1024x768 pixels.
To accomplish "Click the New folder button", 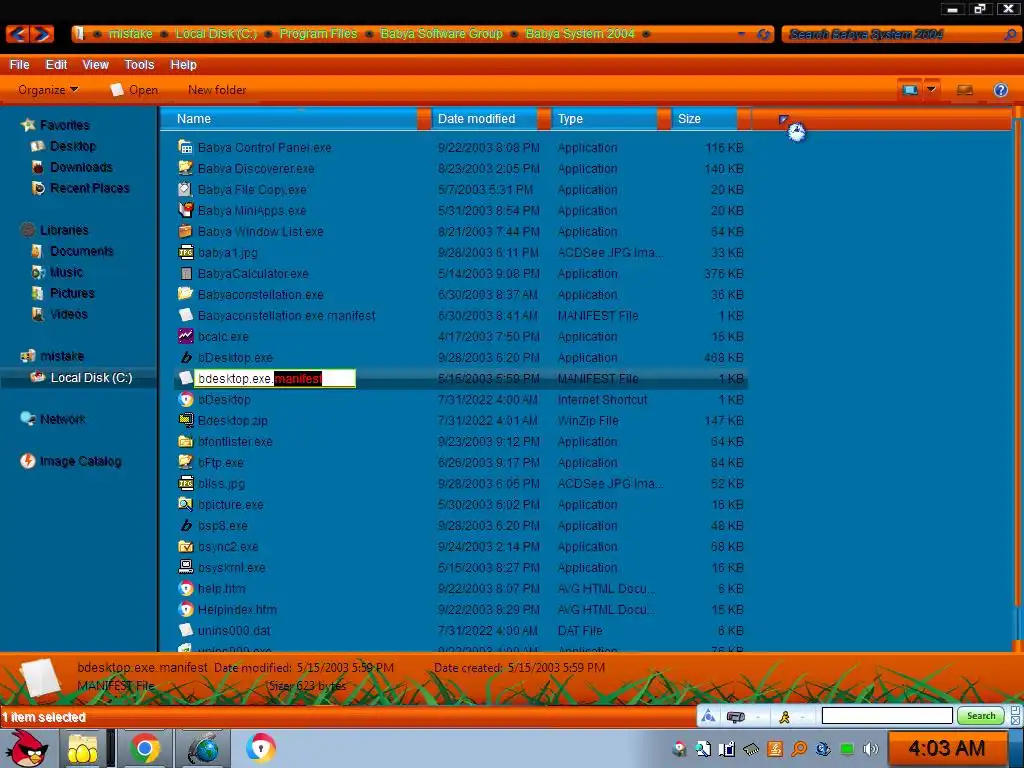I will pyautogui.click(x=217, y=90).
